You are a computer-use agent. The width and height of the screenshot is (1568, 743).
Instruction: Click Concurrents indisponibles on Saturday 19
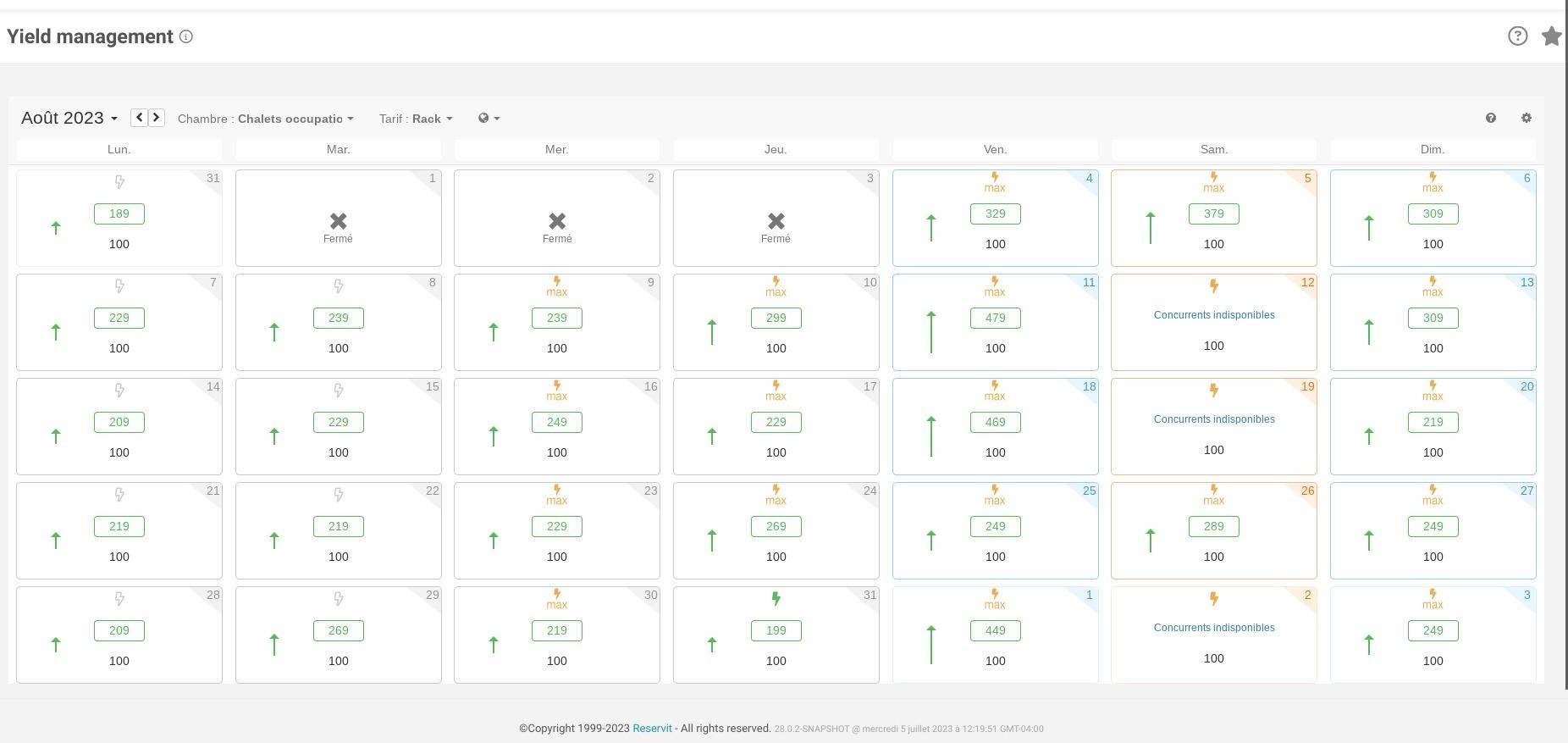1214,419
